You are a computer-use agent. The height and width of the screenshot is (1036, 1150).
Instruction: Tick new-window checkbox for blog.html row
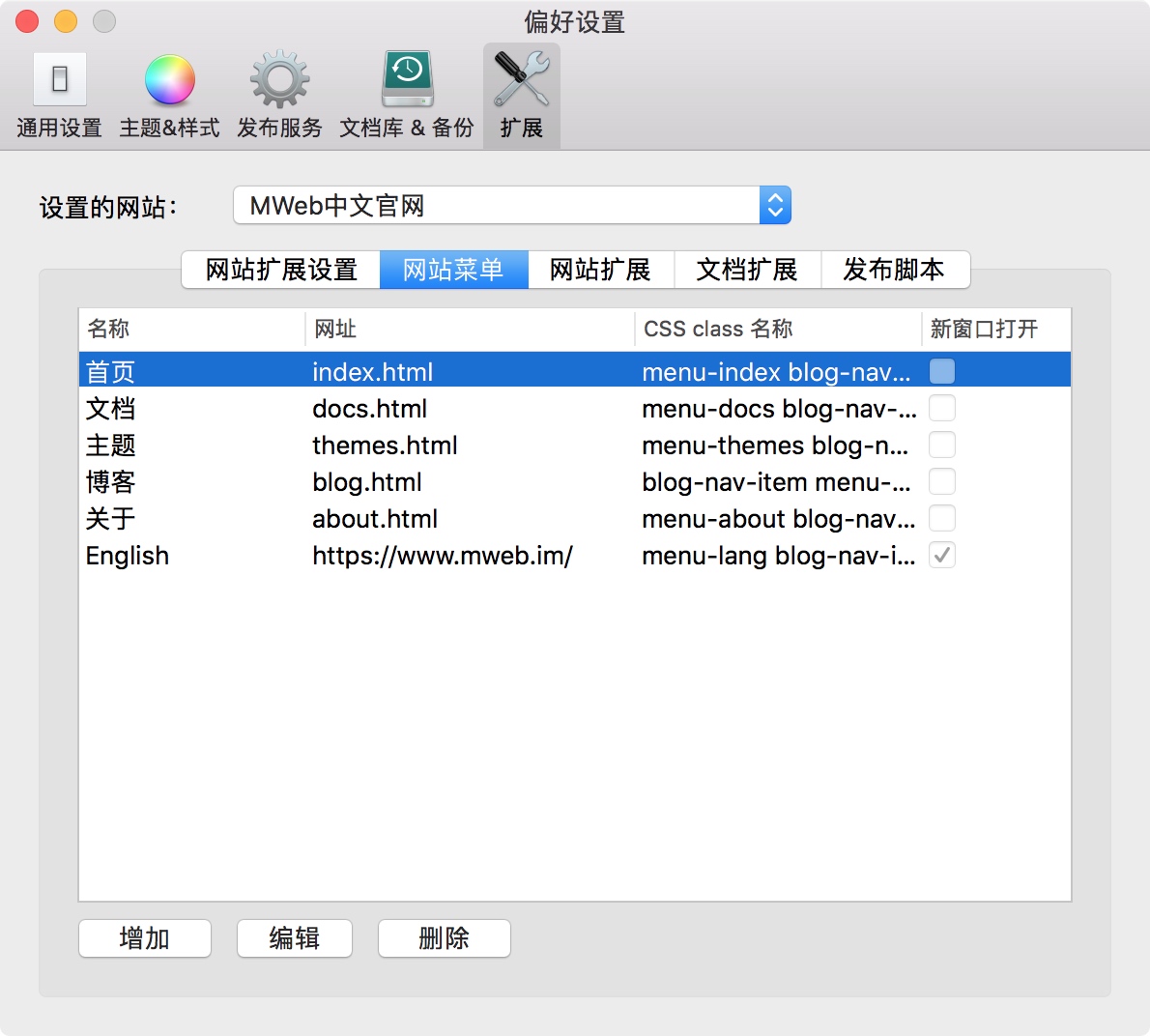941,481
